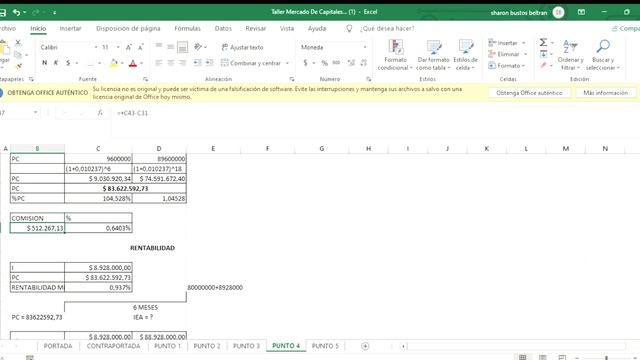This screenshot has height=360, width=640.
Task: Center cell text horizontally
Action: click(x=171, y=63)
